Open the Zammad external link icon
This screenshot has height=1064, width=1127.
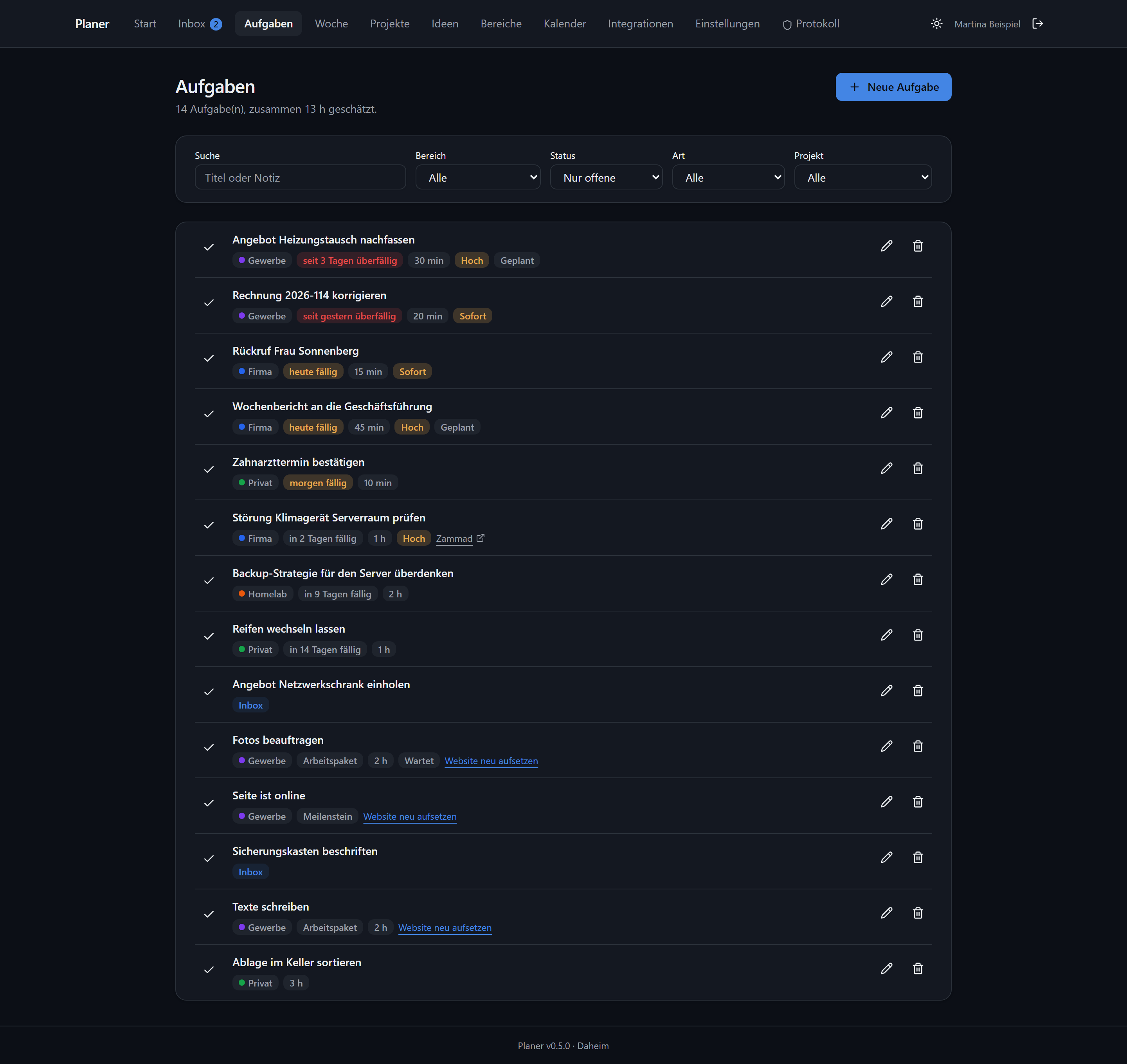pos(481,538)
